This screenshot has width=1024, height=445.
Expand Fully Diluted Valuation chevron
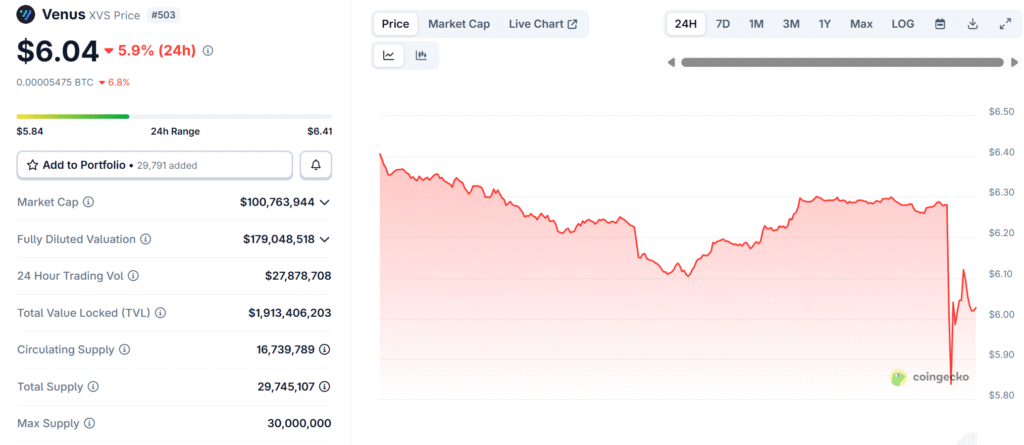pos(325,240)
